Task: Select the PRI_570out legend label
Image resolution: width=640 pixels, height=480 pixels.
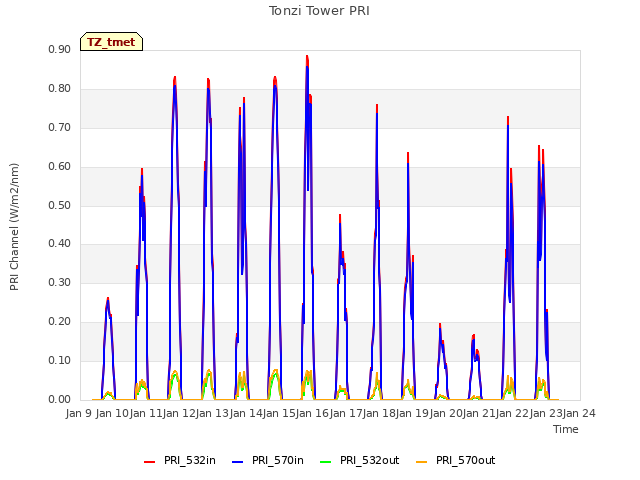Action: coord(466,460)
